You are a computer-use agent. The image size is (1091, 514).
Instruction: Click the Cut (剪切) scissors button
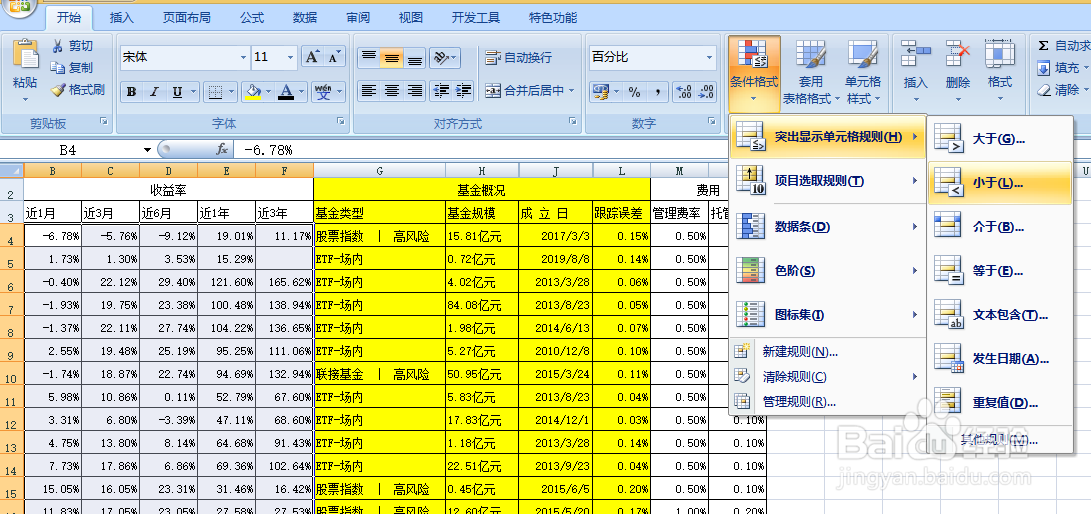pos(72,46)
